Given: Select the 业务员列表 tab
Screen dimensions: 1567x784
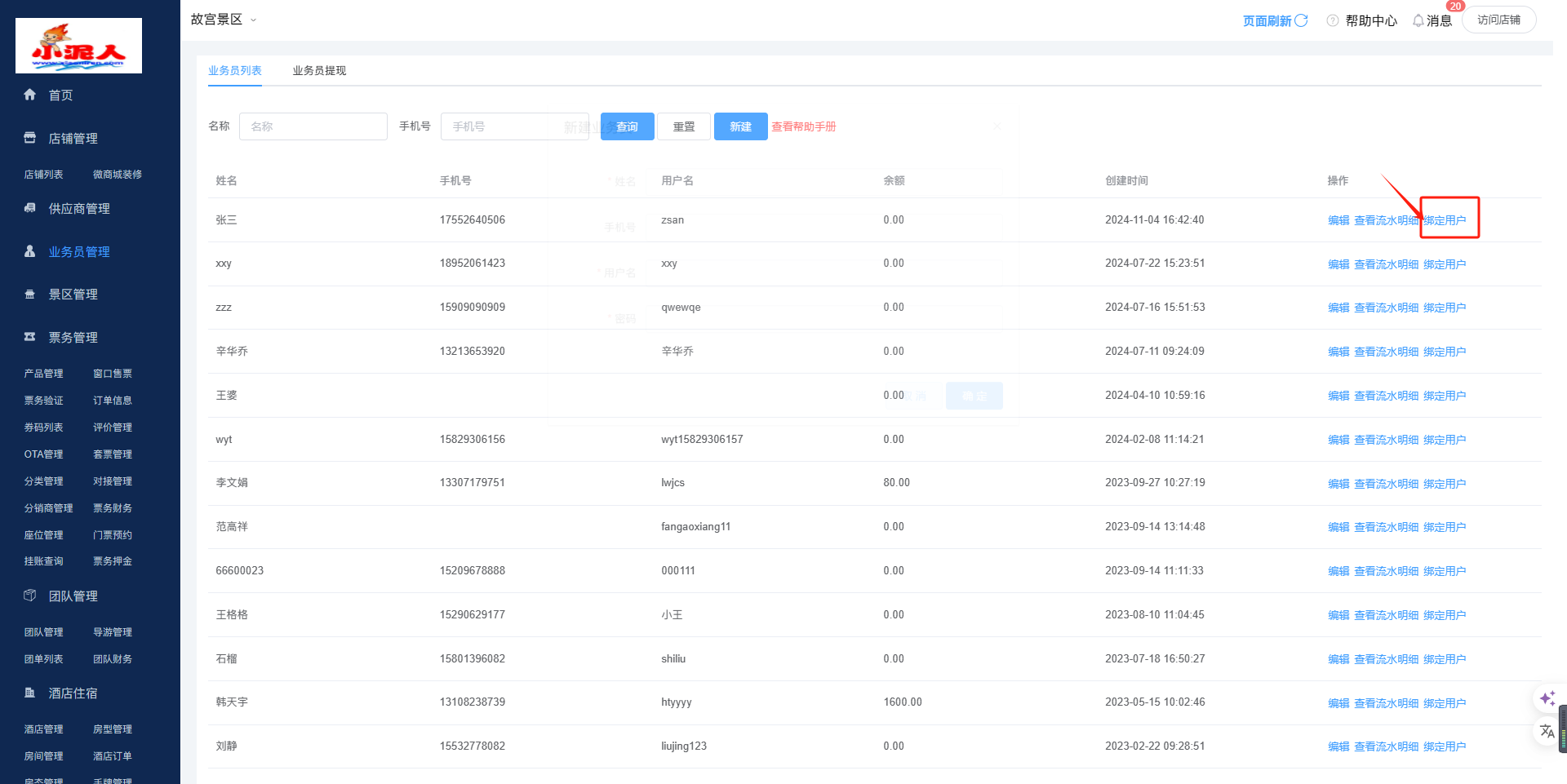Looking at the screenshot, I should (x=235, y=71).
